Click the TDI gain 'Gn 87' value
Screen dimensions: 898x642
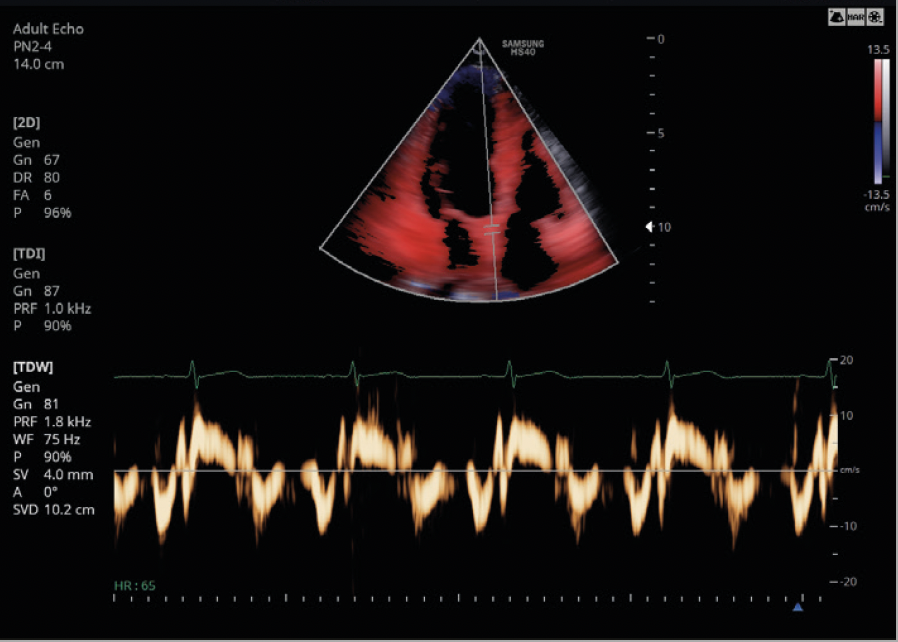coord(36,291)
